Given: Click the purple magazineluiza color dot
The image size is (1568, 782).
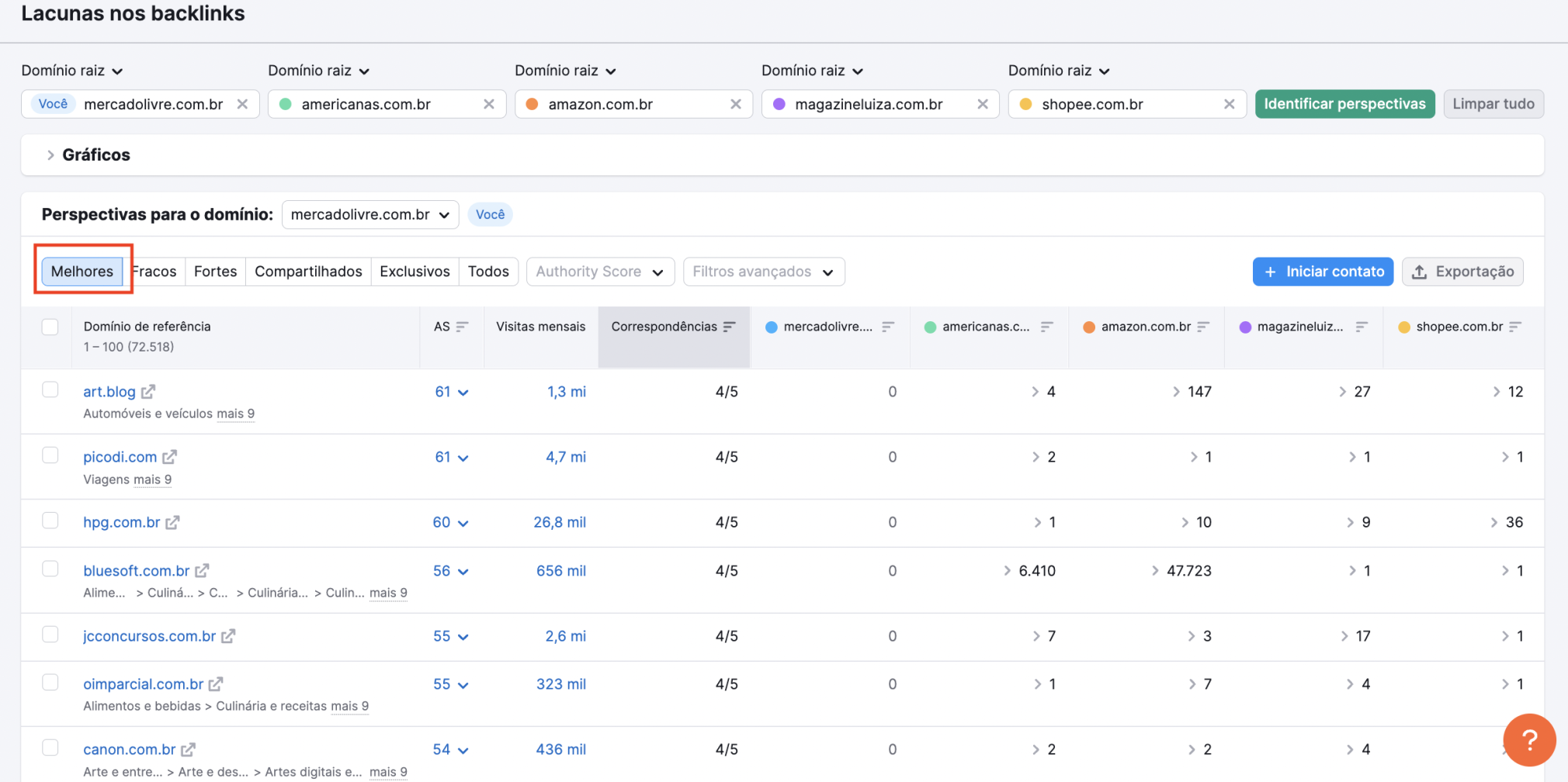Looking at the screenshot, I should point(779,104).
